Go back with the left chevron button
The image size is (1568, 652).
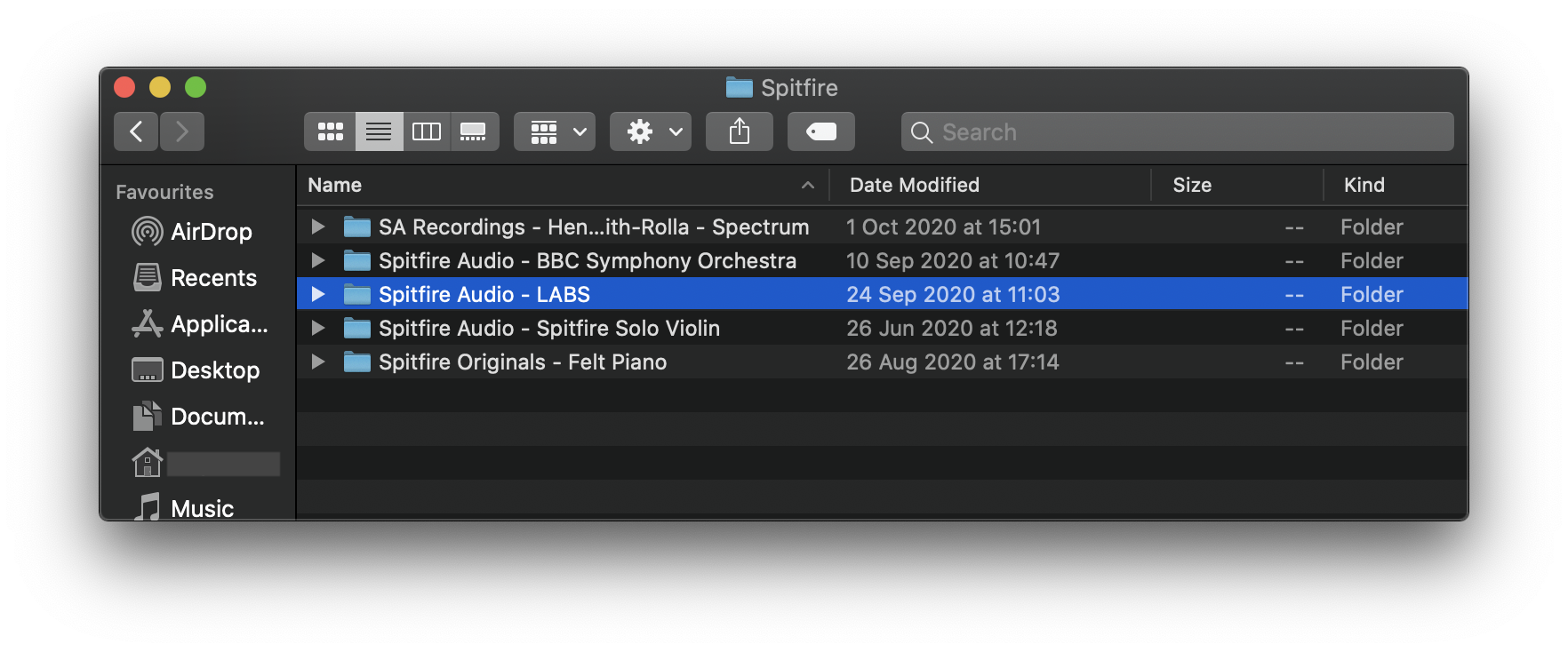(x=136, y=131)
